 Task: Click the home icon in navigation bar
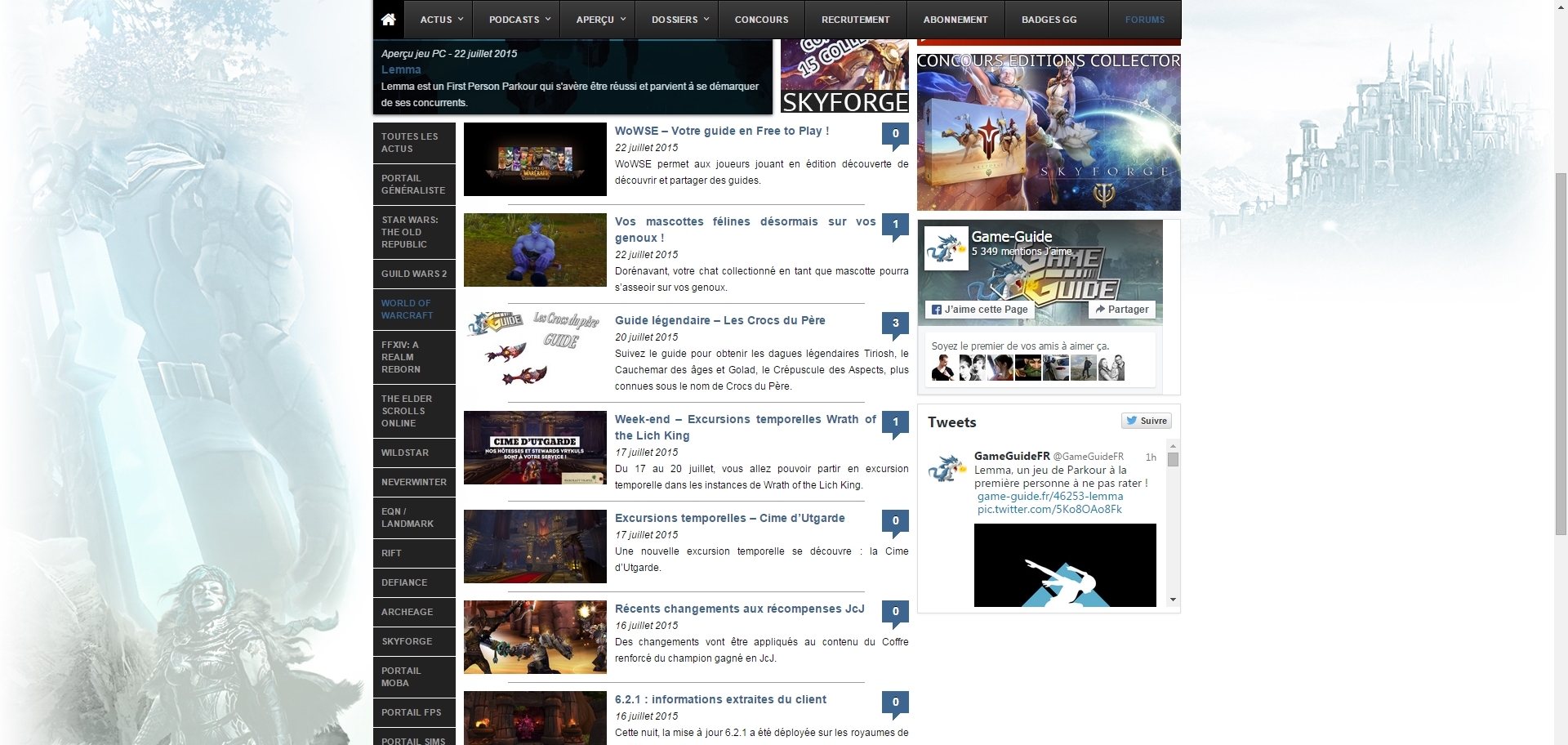click(x=389, y=20)
